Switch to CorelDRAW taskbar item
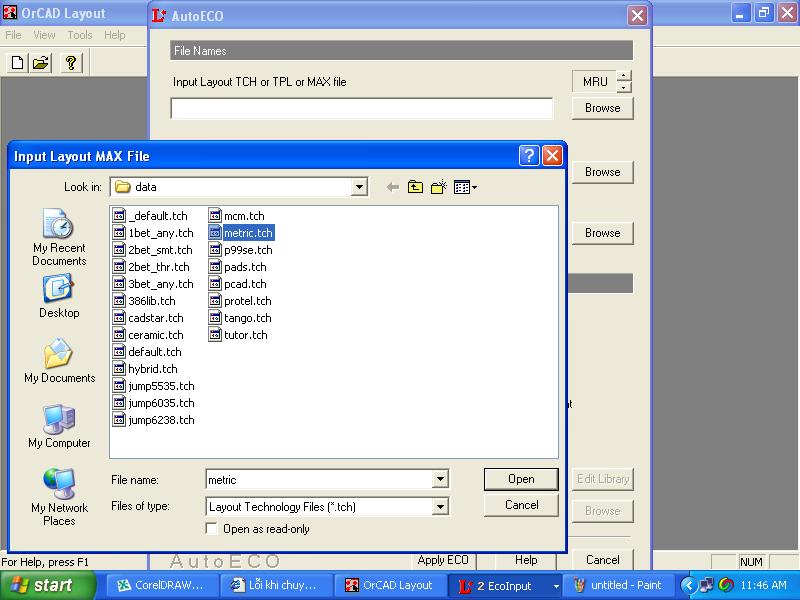800x600 pixels. click(162, 586)
